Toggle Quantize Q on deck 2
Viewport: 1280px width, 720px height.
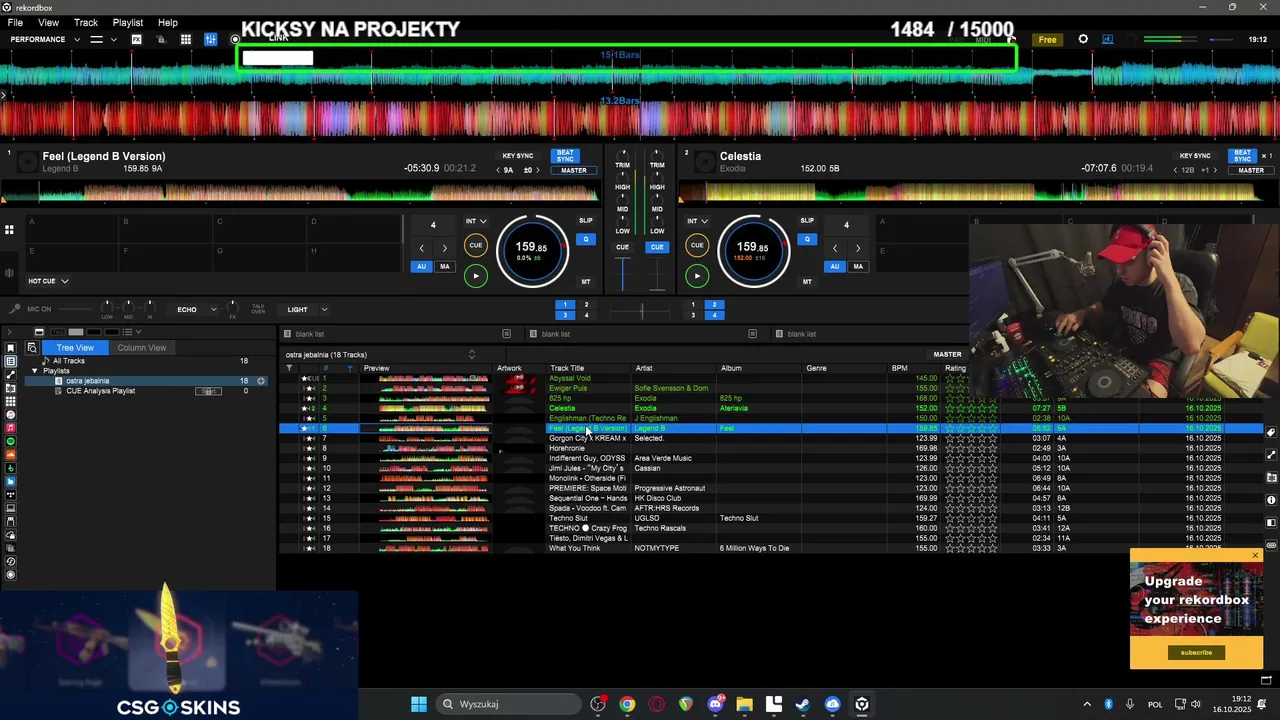(807, 239)
